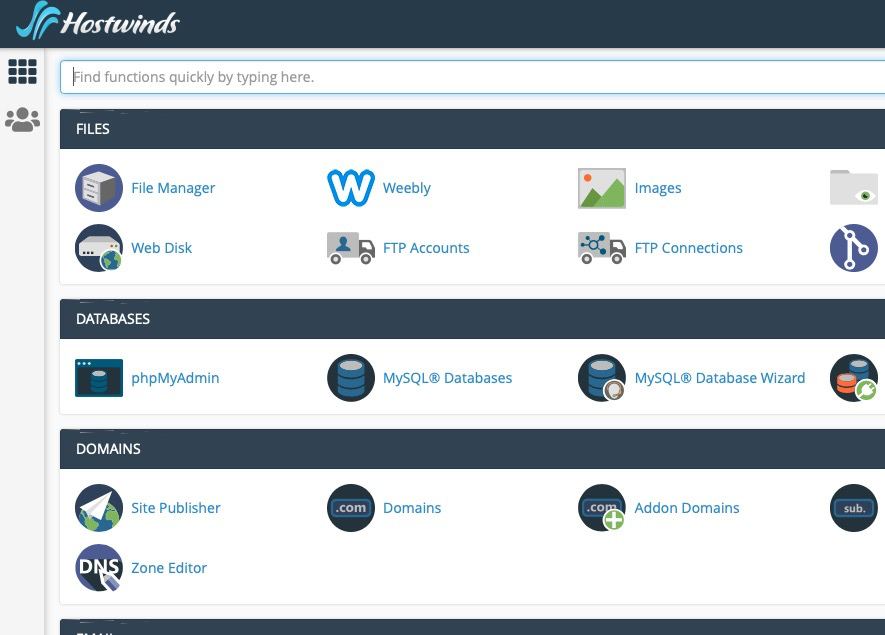Open the MySQL Databases cylinder icon

pyautogui.click(x=351, y=378)
